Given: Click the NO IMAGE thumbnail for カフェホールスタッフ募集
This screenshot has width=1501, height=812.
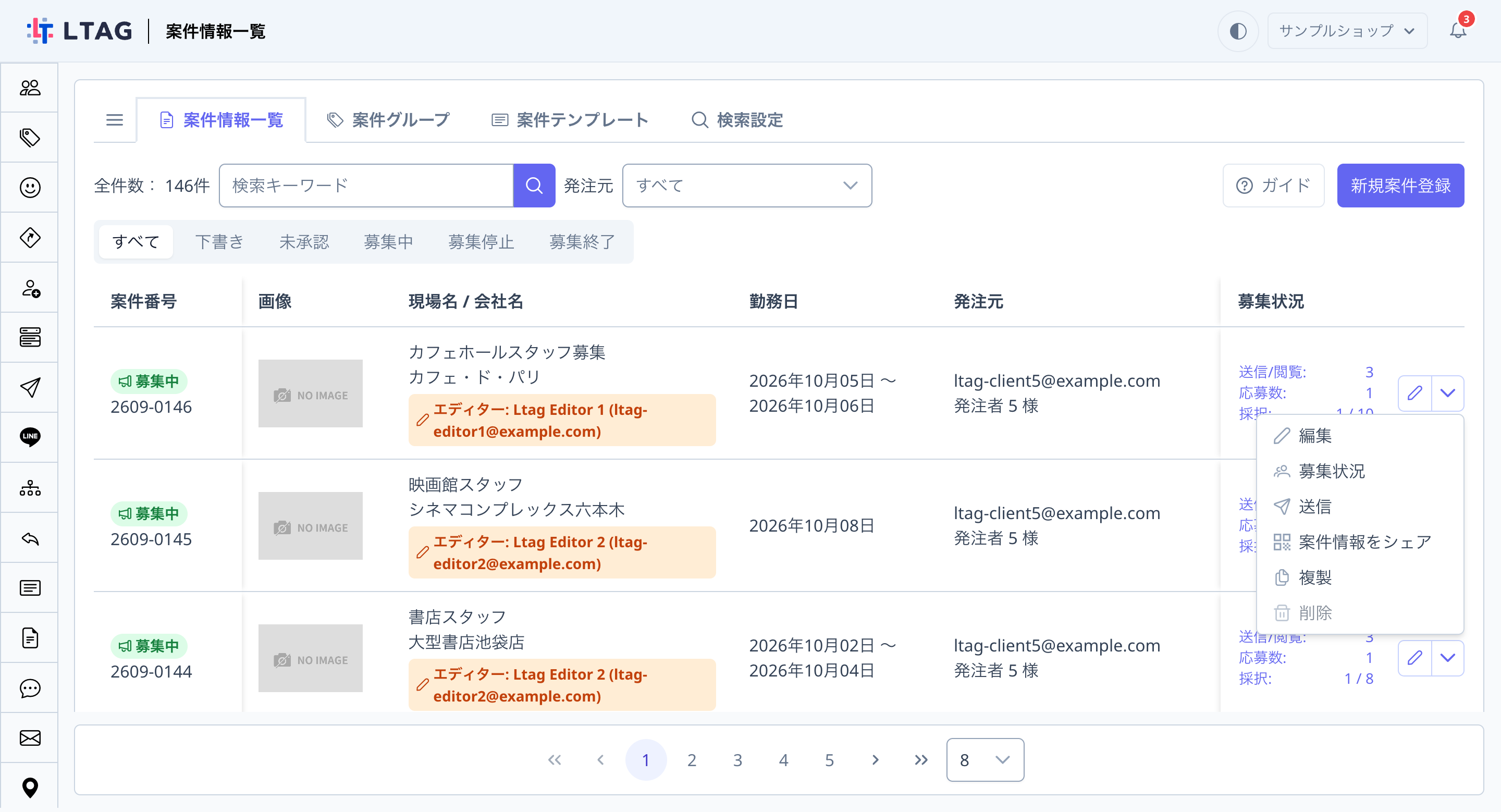Looking at the screenshot, I should pyautogui.click(x=310, y=393).
